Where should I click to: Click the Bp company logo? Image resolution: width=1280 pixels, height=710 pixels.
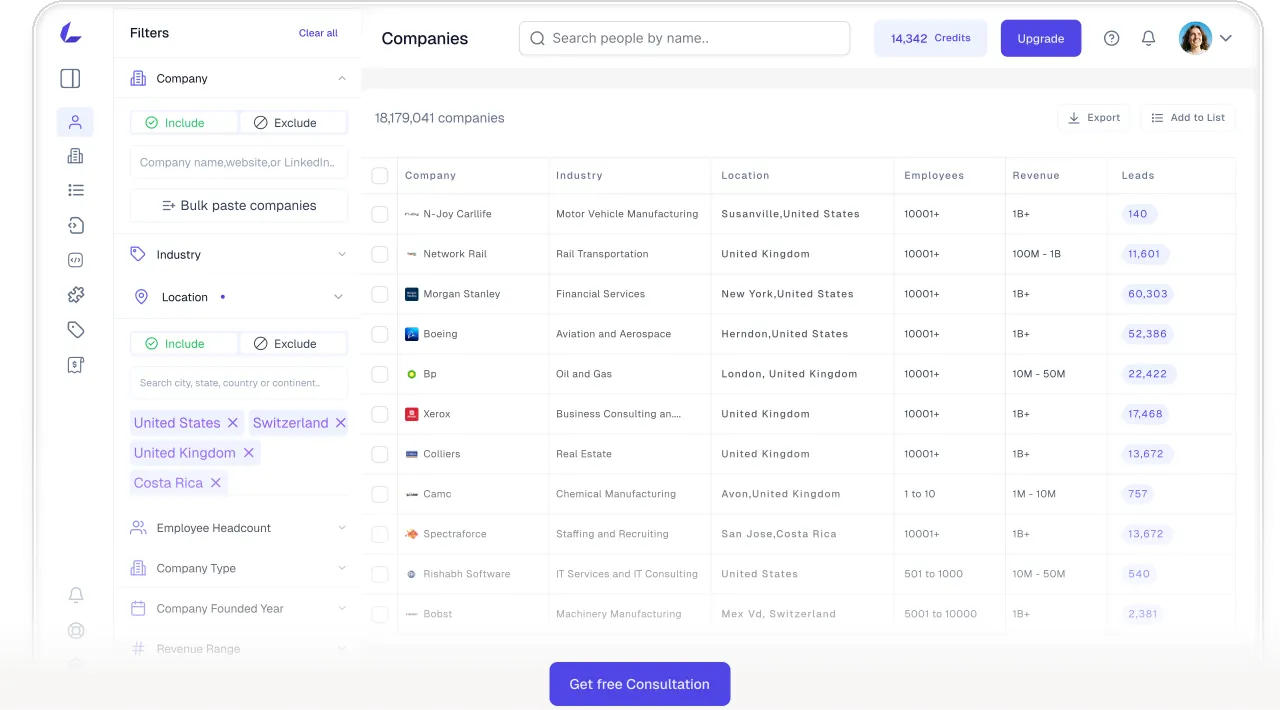pos(411,374)
